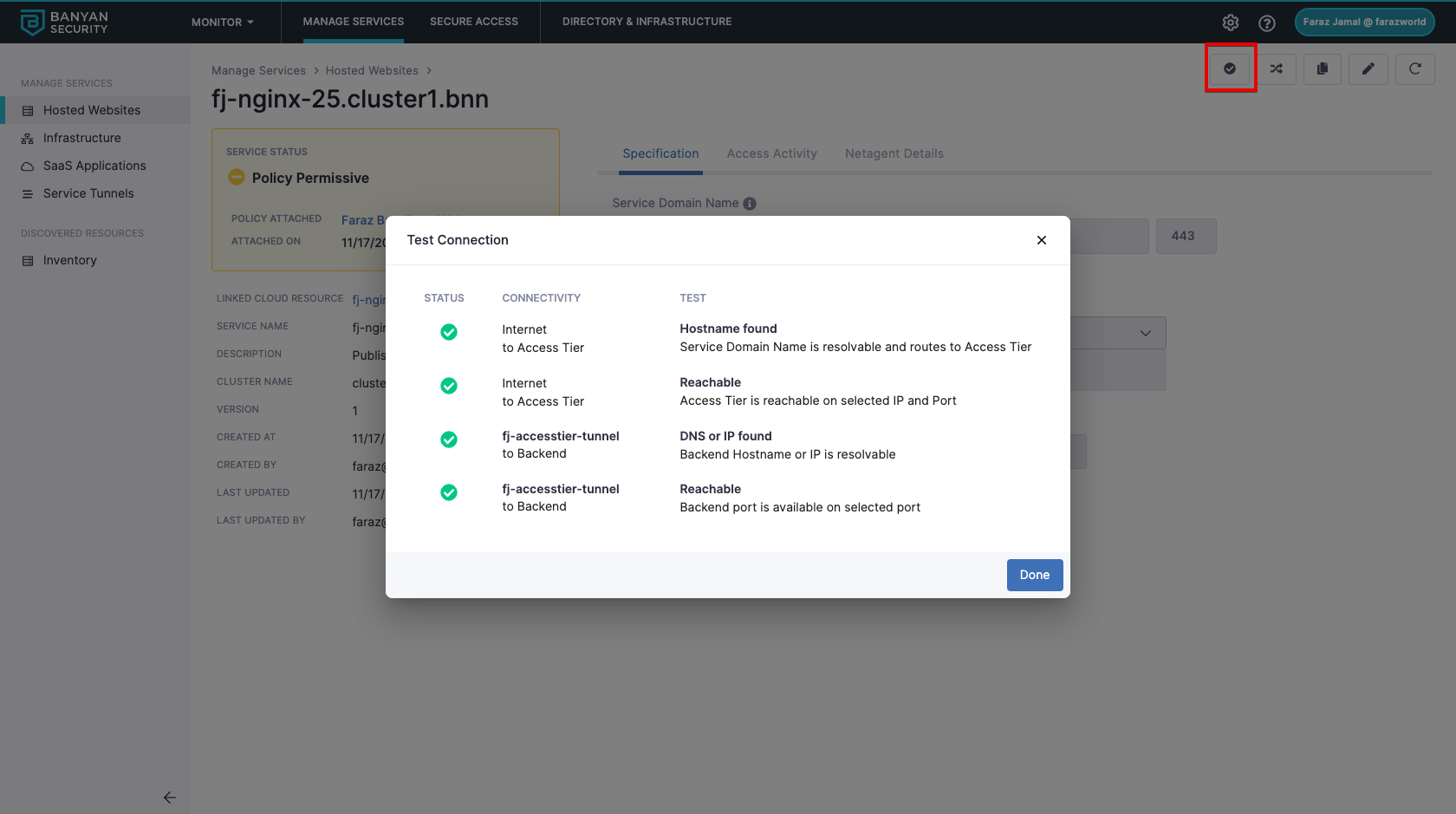Image resolution: width=1456 pixels, height=814 pixels.
Task: Switch to the Netagent Details tab
Action: (x=894, y=153)
